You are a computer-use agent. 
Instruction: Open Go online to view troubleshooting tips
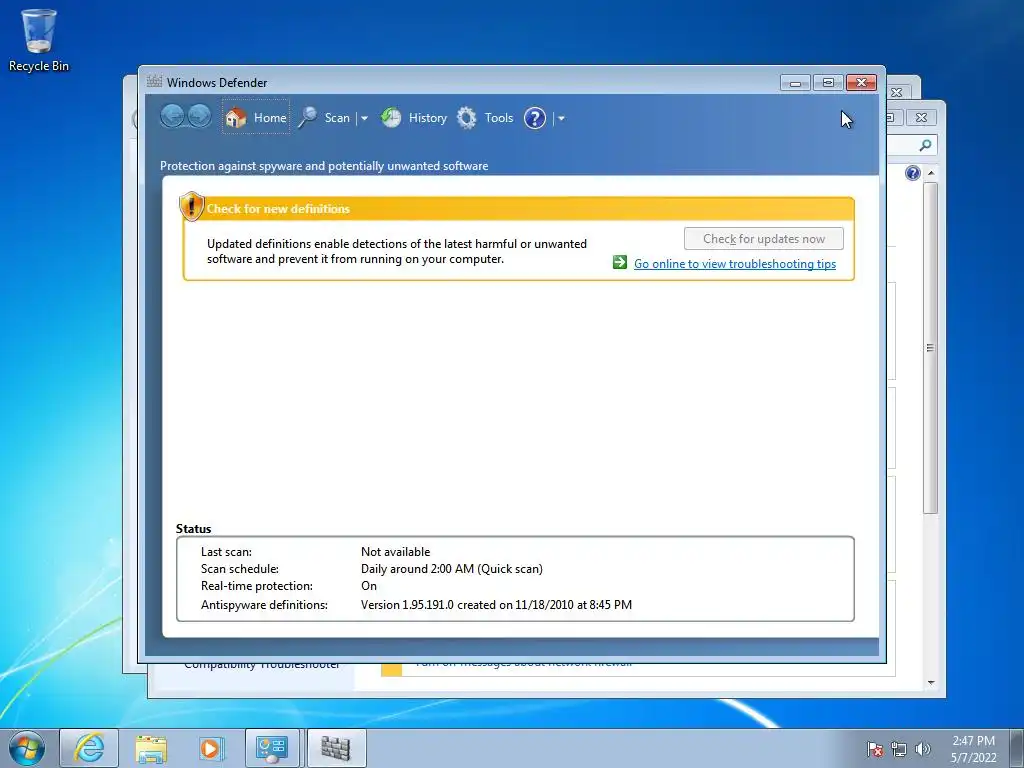735,263
